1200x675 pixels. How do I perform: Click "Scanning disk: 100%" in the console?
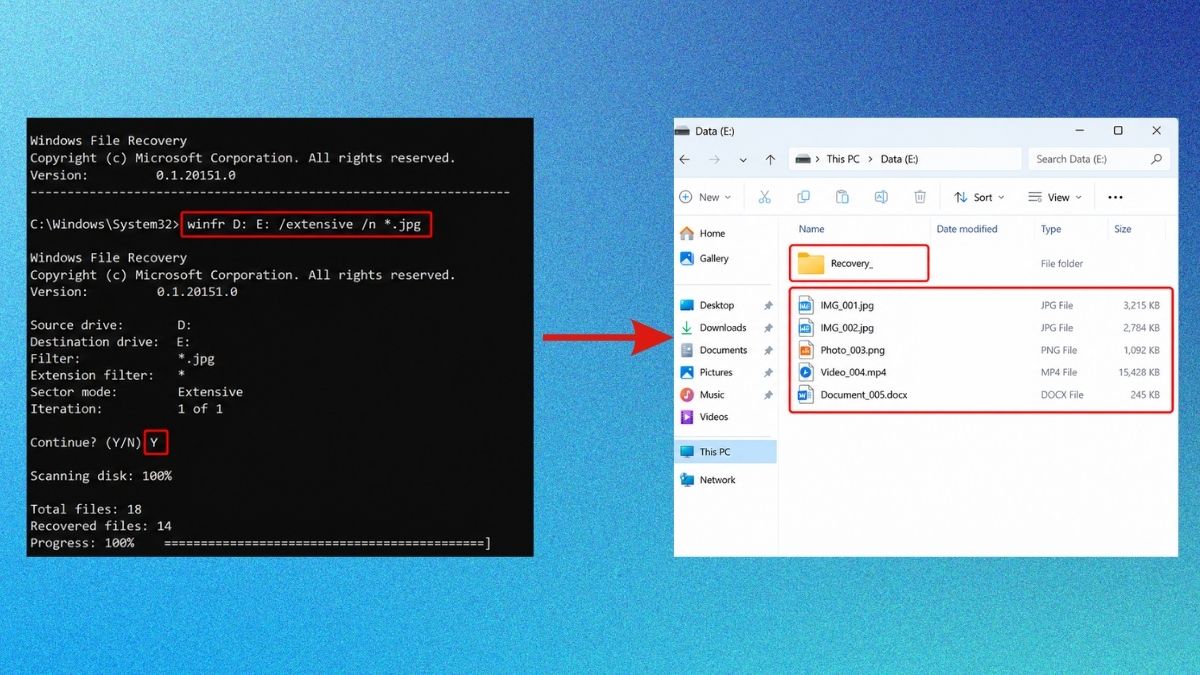click(x=101, y=476)
